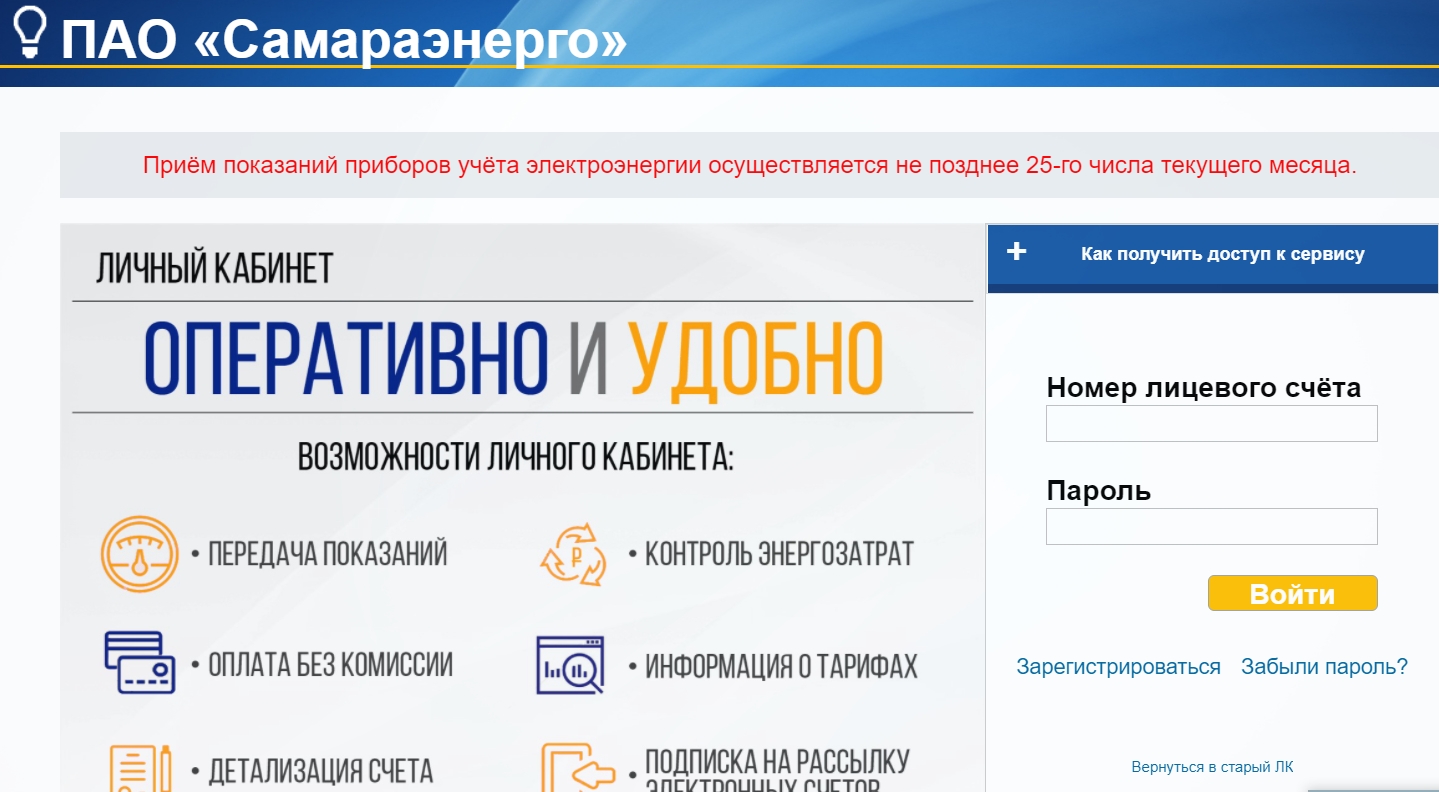Open 'Как получить доступ к сервису' panel

click(1213, 257)
